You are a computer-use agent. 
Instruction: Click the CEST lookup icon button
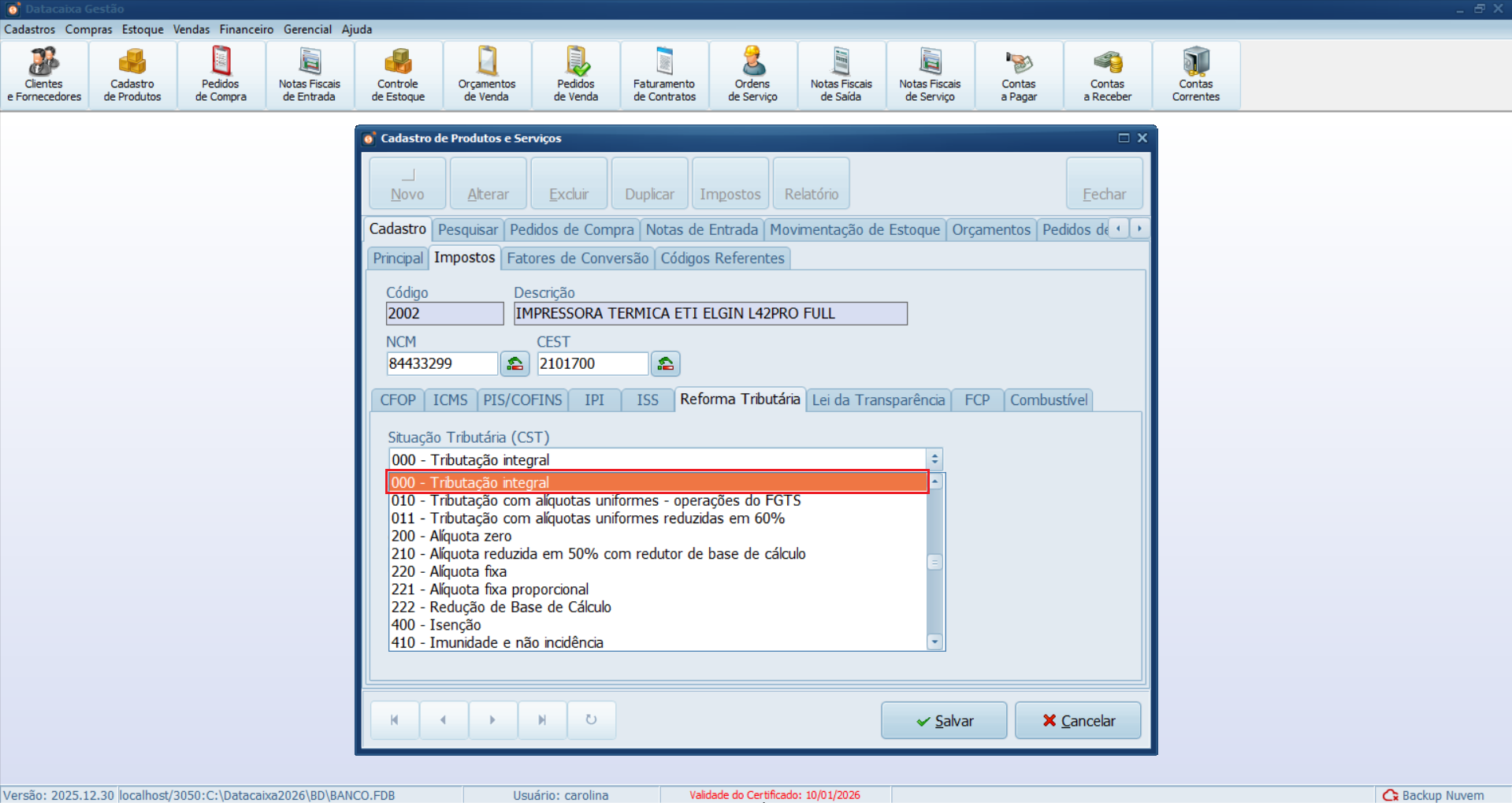click(665, 364)
